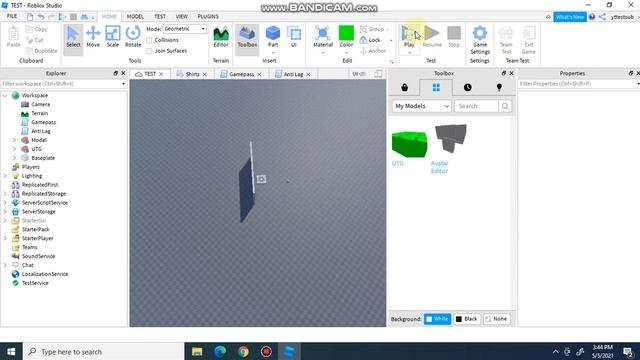The width and height of the screenshot is (640, 360).
Task: Switch to the VIEW ribbon tab
Action: point(181,16)
